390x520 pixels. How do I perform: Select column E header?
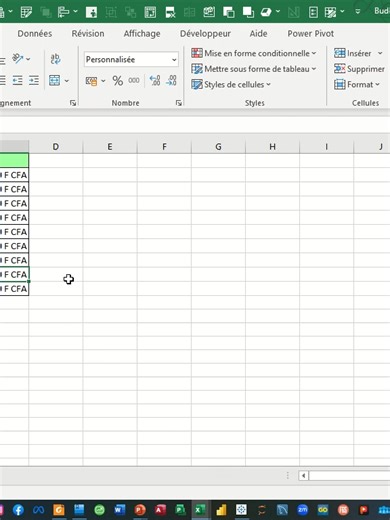[110, 147]
